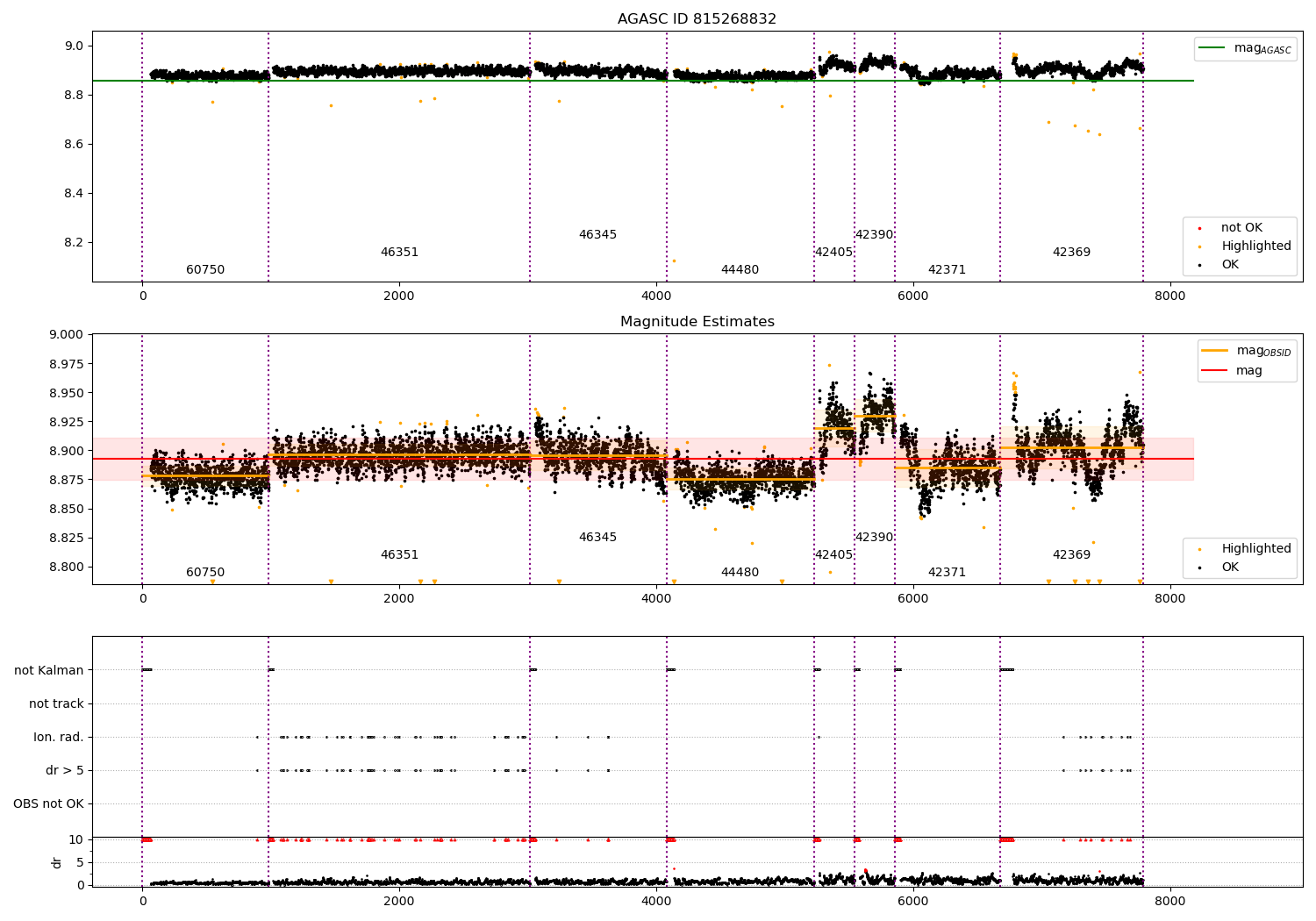
Task: Click the 8.925 y-axis tick label
Action: pos(67,422)
